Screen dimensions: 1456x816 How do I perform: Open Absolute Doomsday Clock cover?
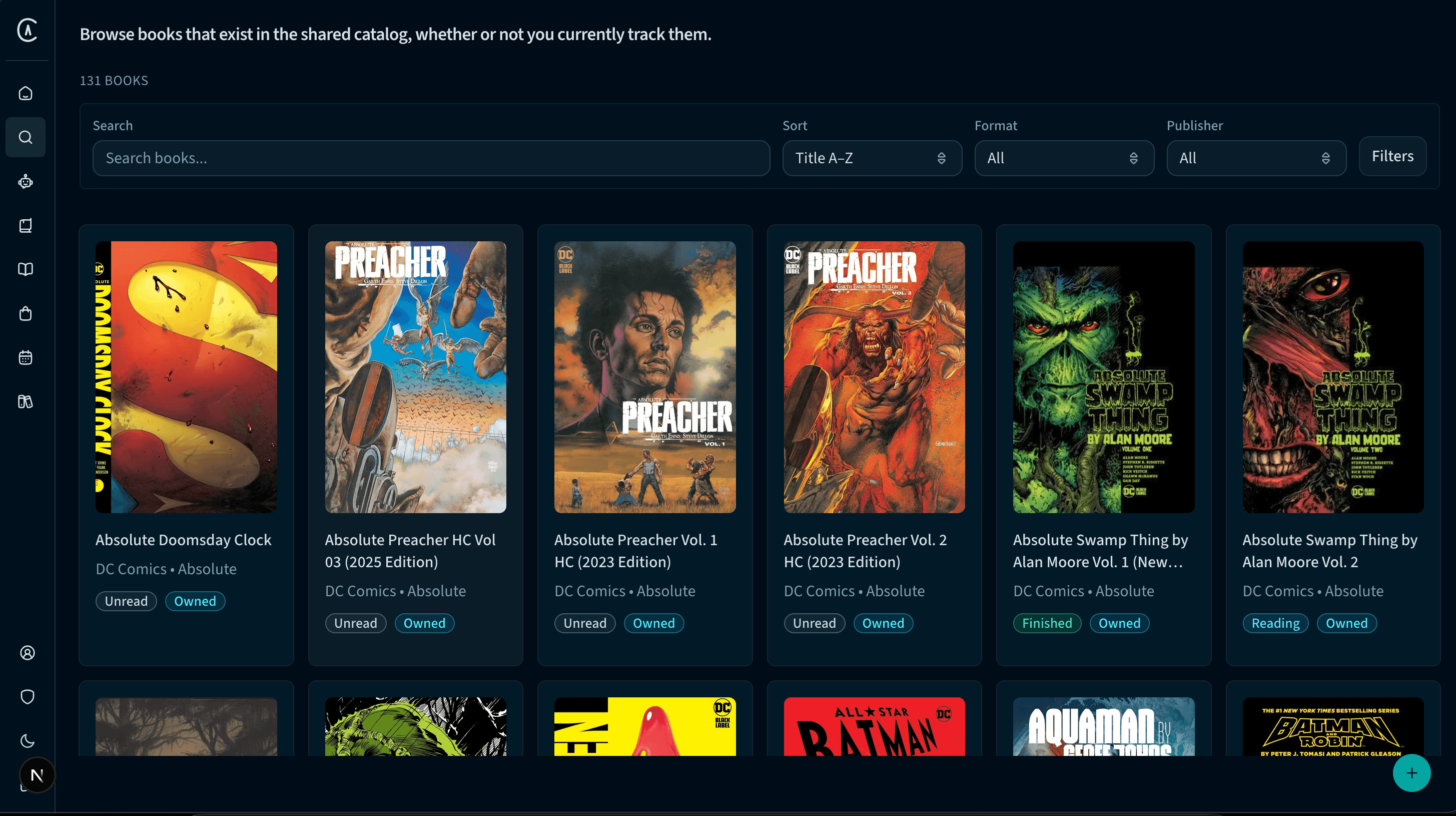pyautogui.click(x=186, y=377)
